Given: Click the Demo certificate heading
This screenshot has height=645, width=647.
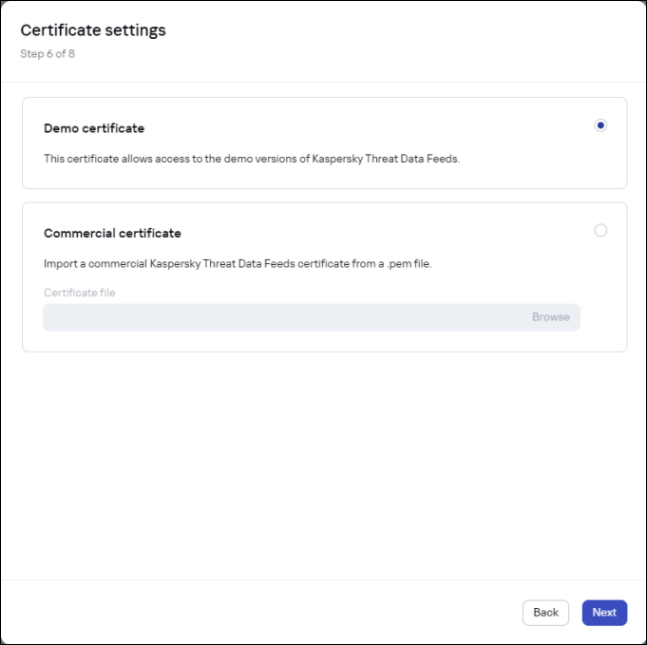Looking at the screenshot, I should click(94, 128).
